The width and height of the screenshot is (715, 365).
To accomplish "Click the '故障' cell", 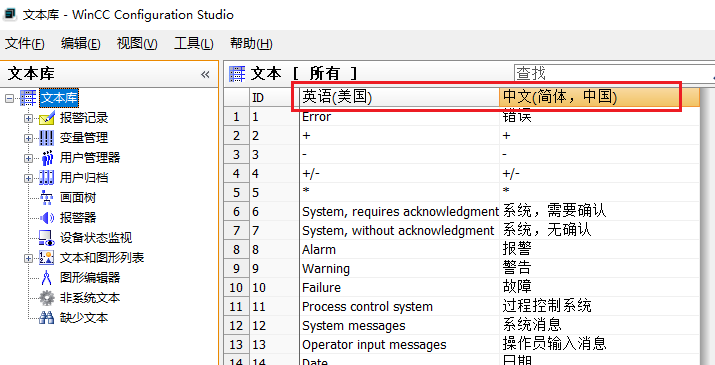I will pos(600,288).
